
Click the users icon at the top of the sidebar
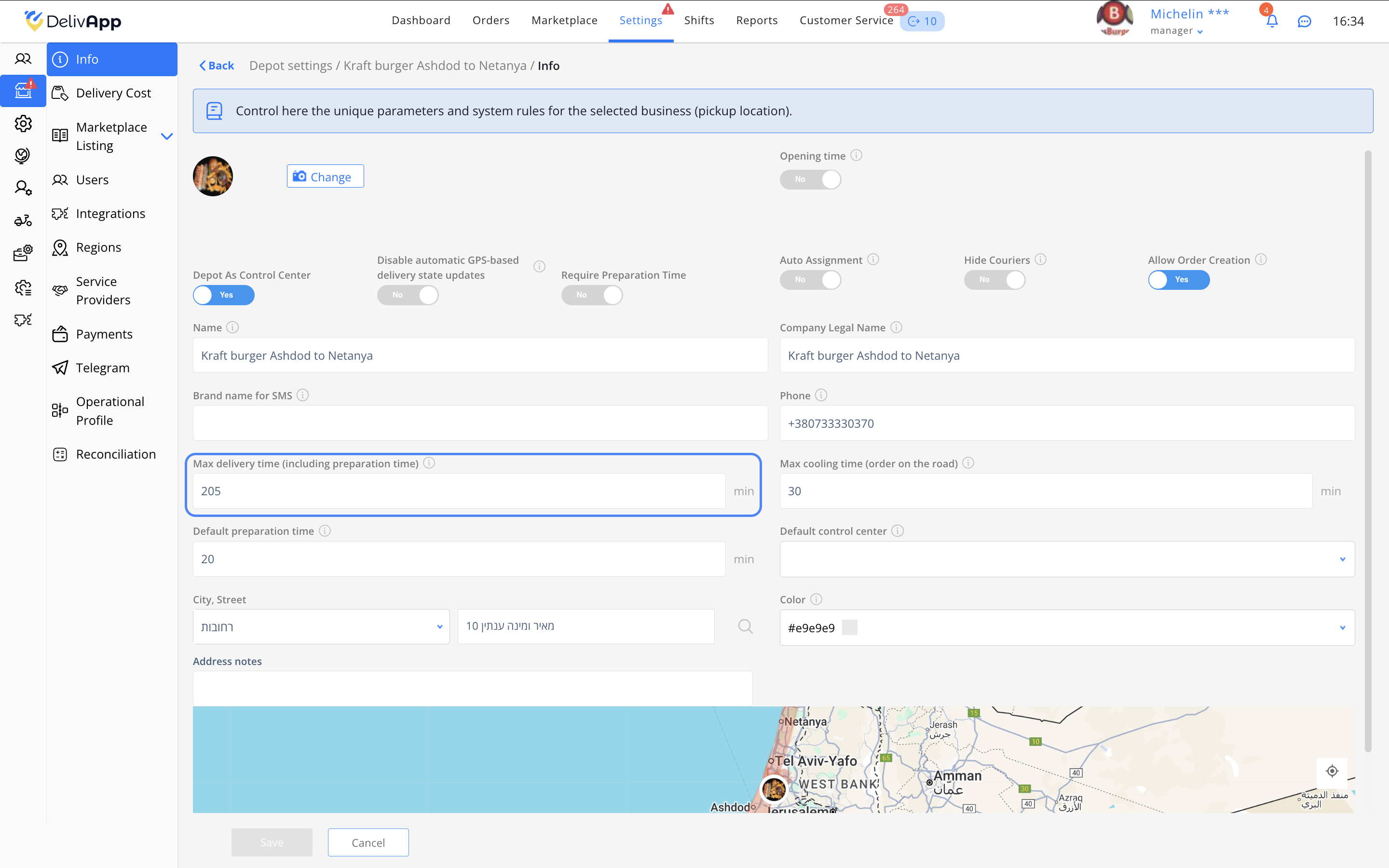tap(23, 58)
